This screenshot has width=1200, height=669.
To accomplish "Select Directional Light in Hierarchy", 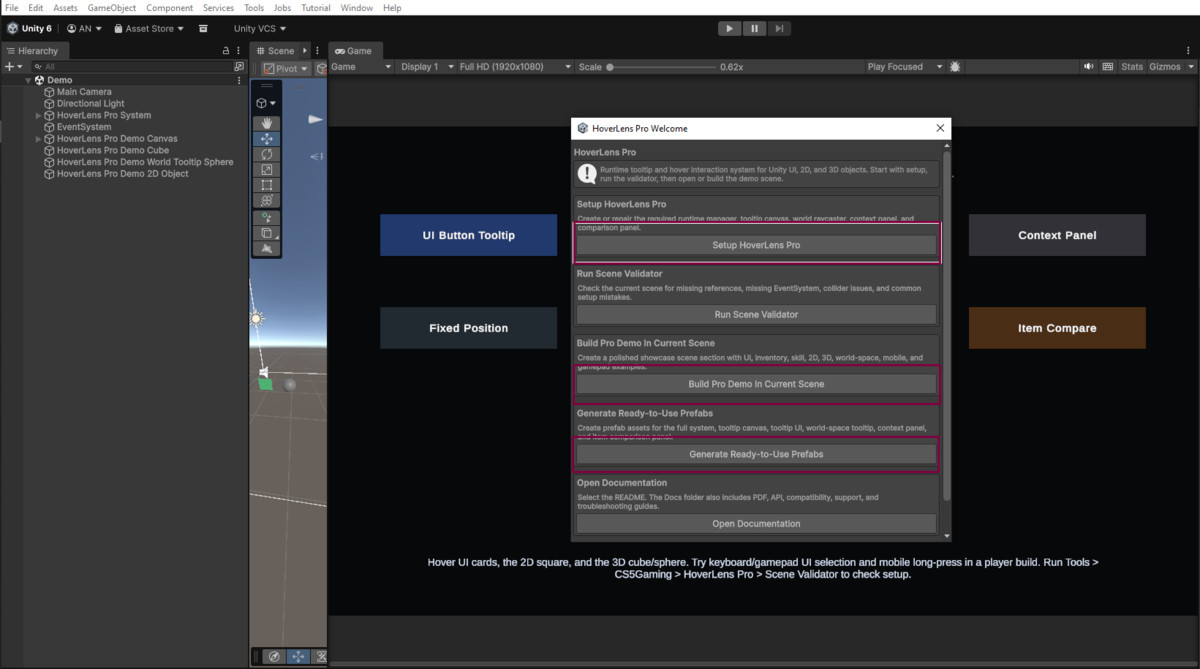I will tap(91, 104).
